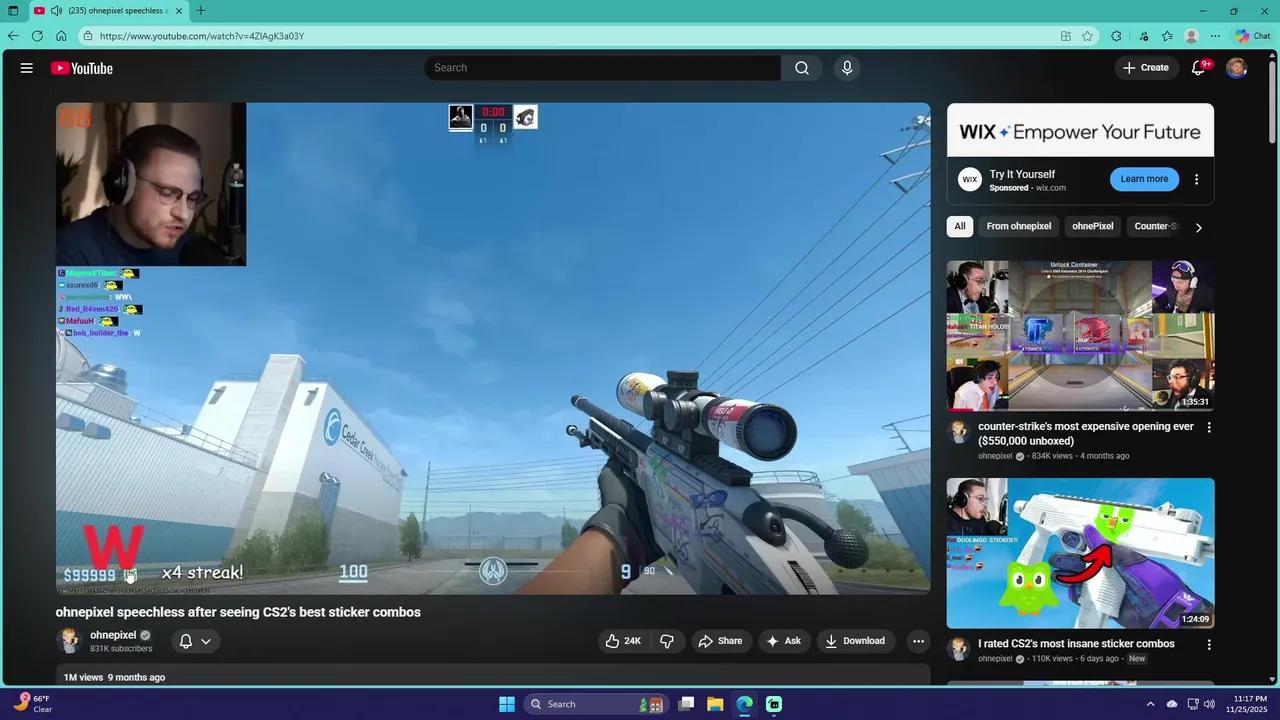1280x720 pixels.
Task: Open the tab actions menu
Action: point(13,11)
